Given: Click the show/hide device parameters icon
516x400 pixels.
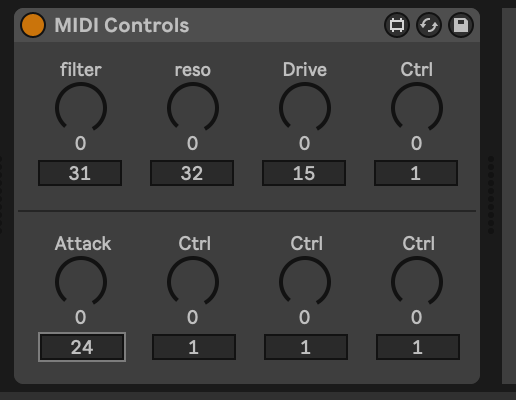Looking at the screenshot, I should point(397,25).
